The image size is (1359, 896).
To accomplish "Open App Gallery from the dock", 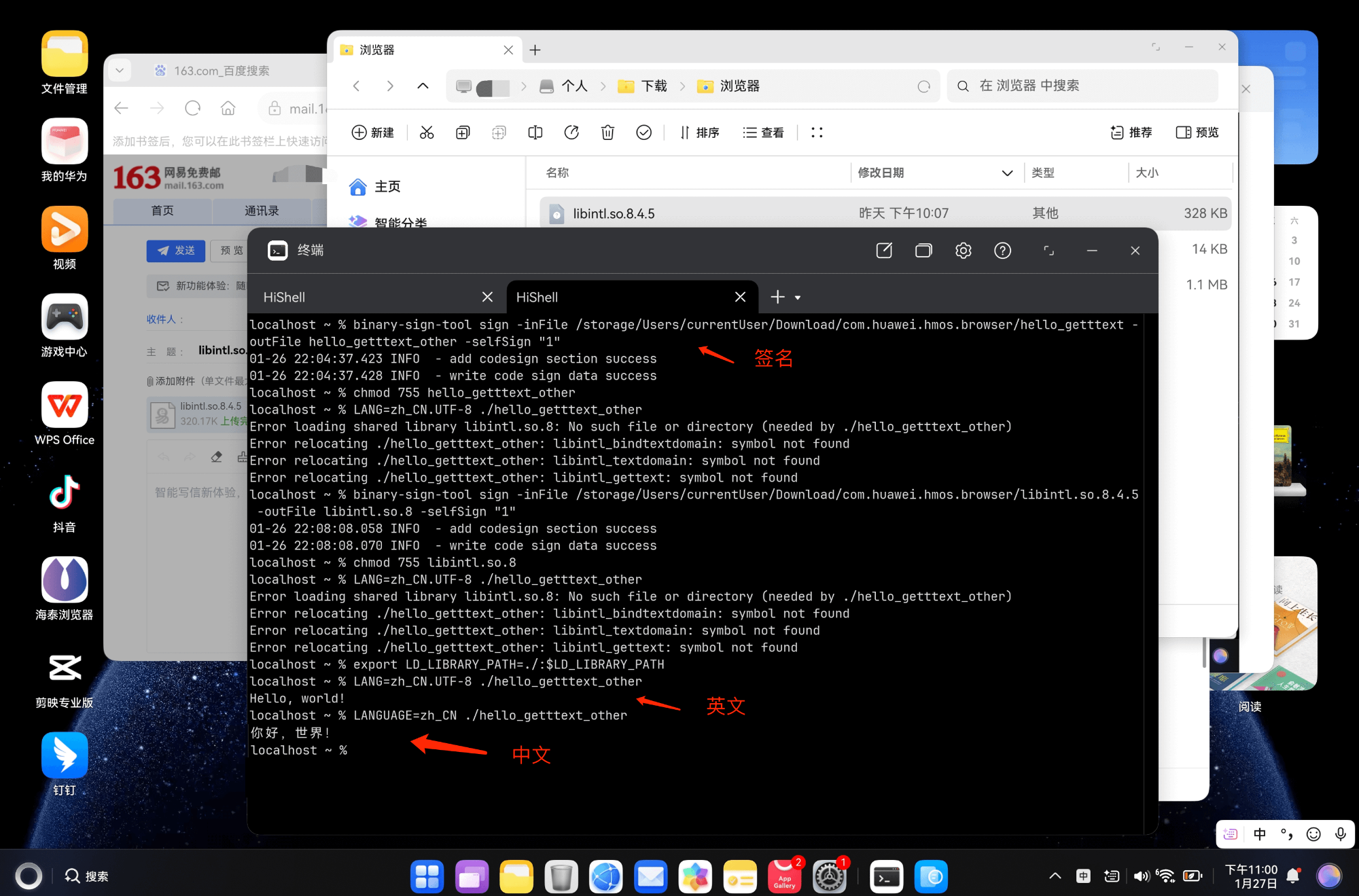I will coord(784,876).
